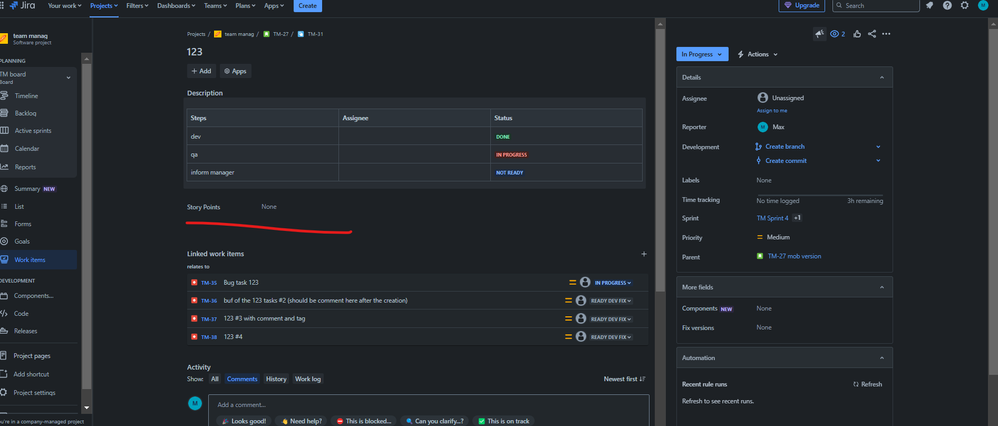Click the Calendar sidebar icon

(5, 148)
